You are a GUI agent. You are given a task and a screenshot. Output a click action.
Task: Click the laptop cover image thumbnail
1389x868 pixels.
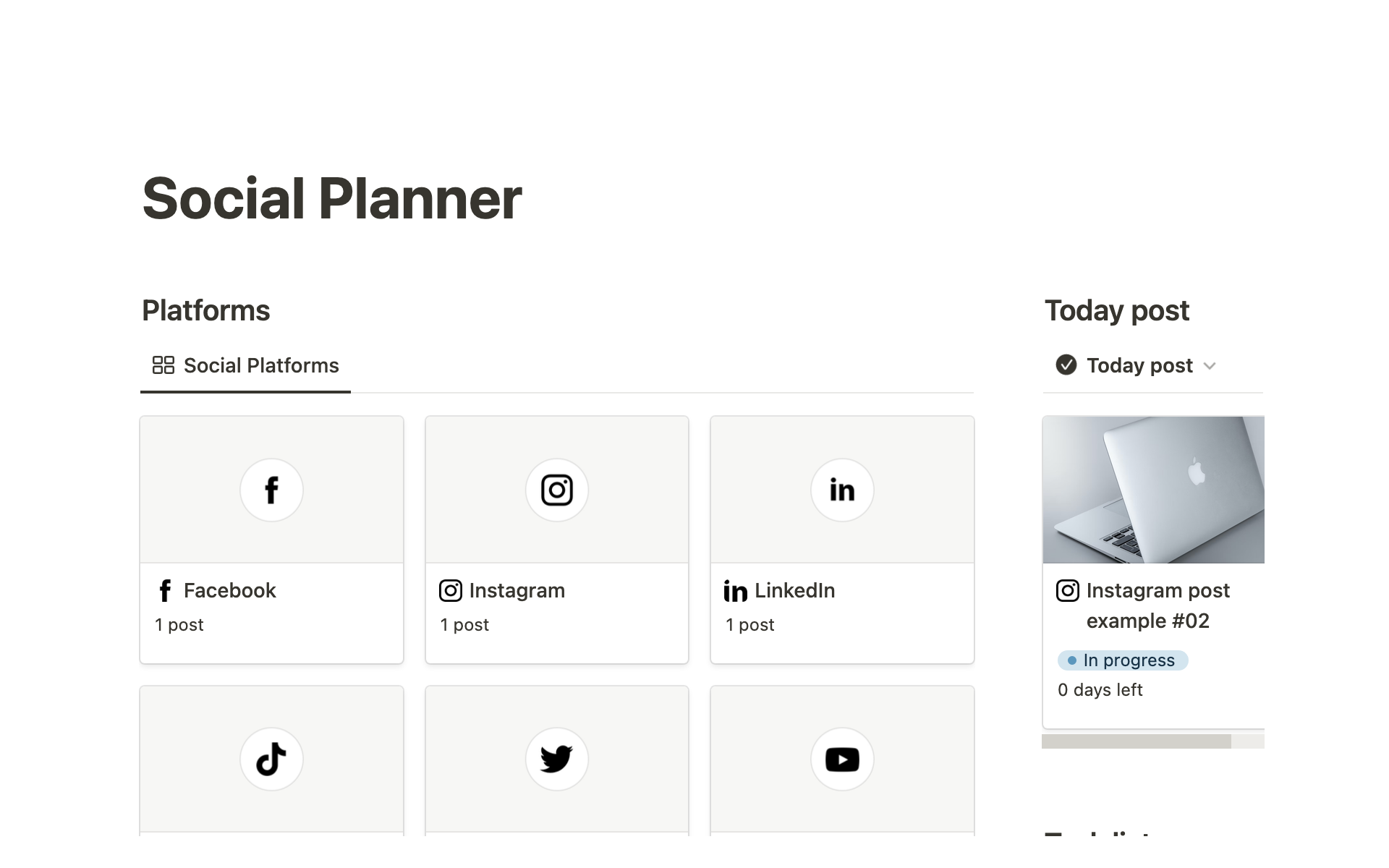tap(1153, 490)
